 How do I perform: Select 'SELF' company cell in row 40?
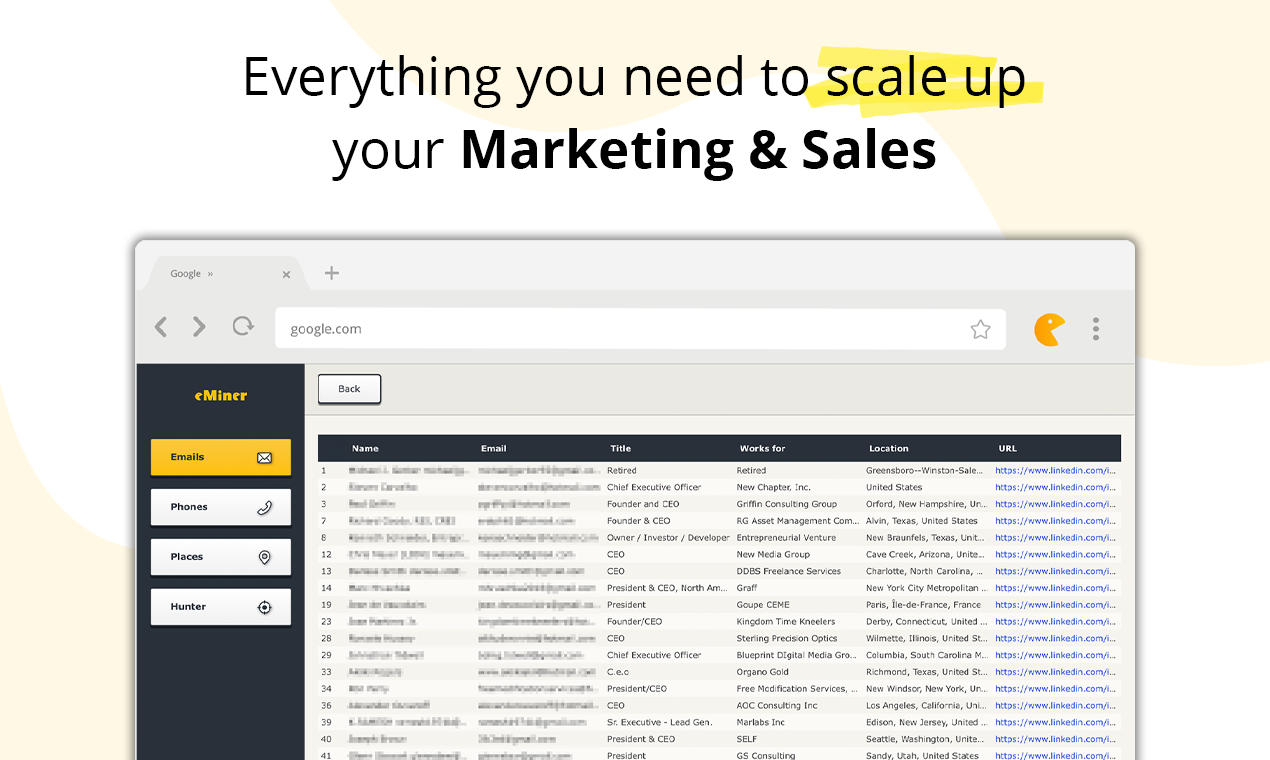click(x=747, y=739)
